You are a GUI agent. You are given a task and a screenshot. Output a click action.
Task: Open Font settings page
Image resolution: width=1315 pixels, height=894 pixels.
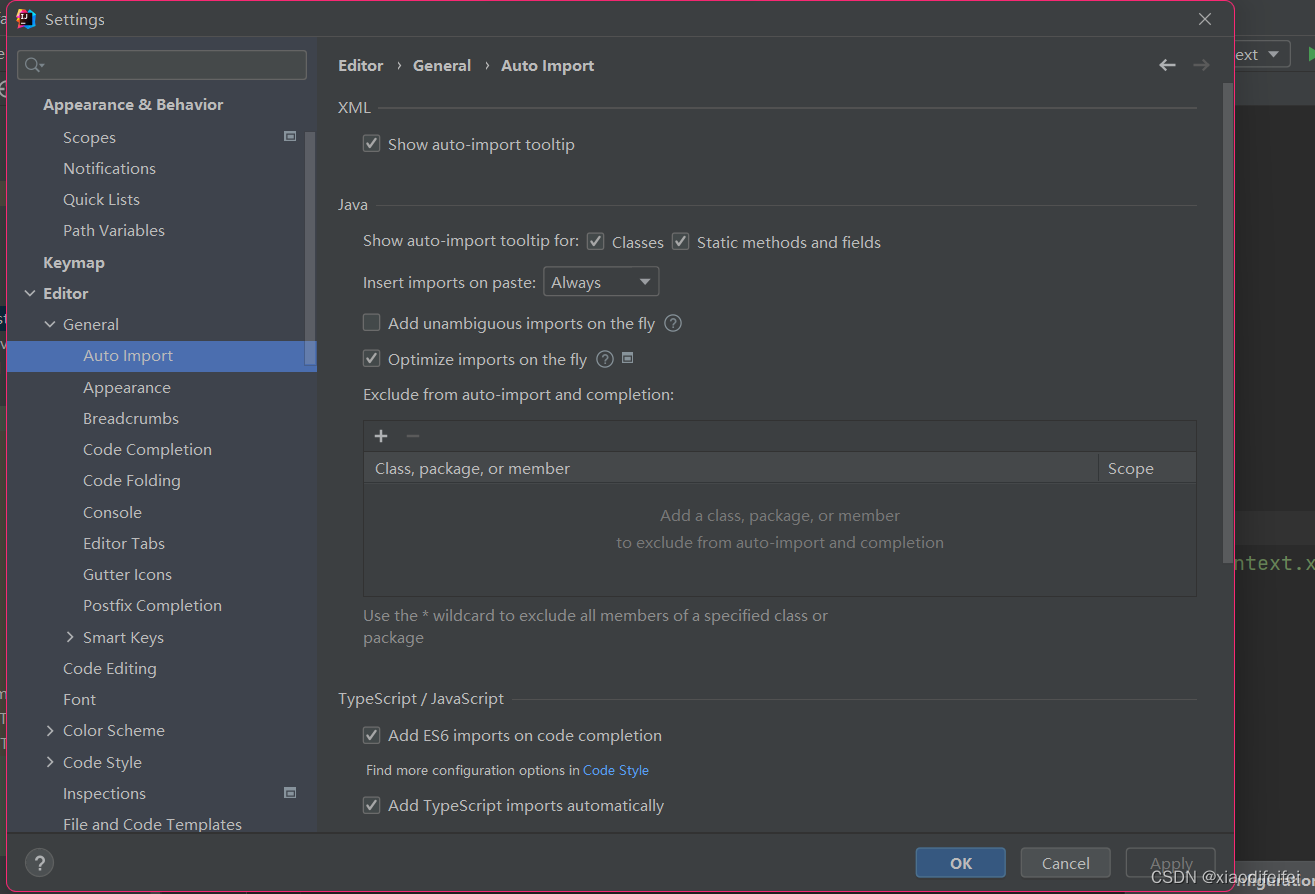point(80,699)
